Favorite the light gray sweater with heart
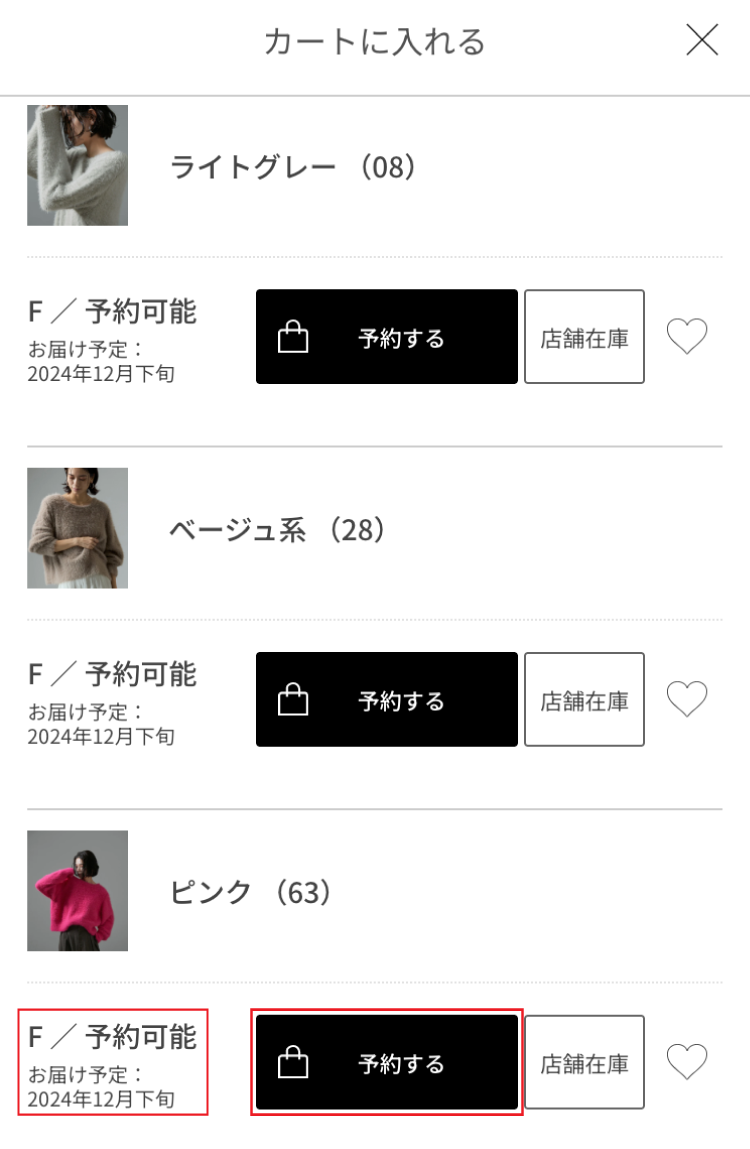 pos(687,337)
